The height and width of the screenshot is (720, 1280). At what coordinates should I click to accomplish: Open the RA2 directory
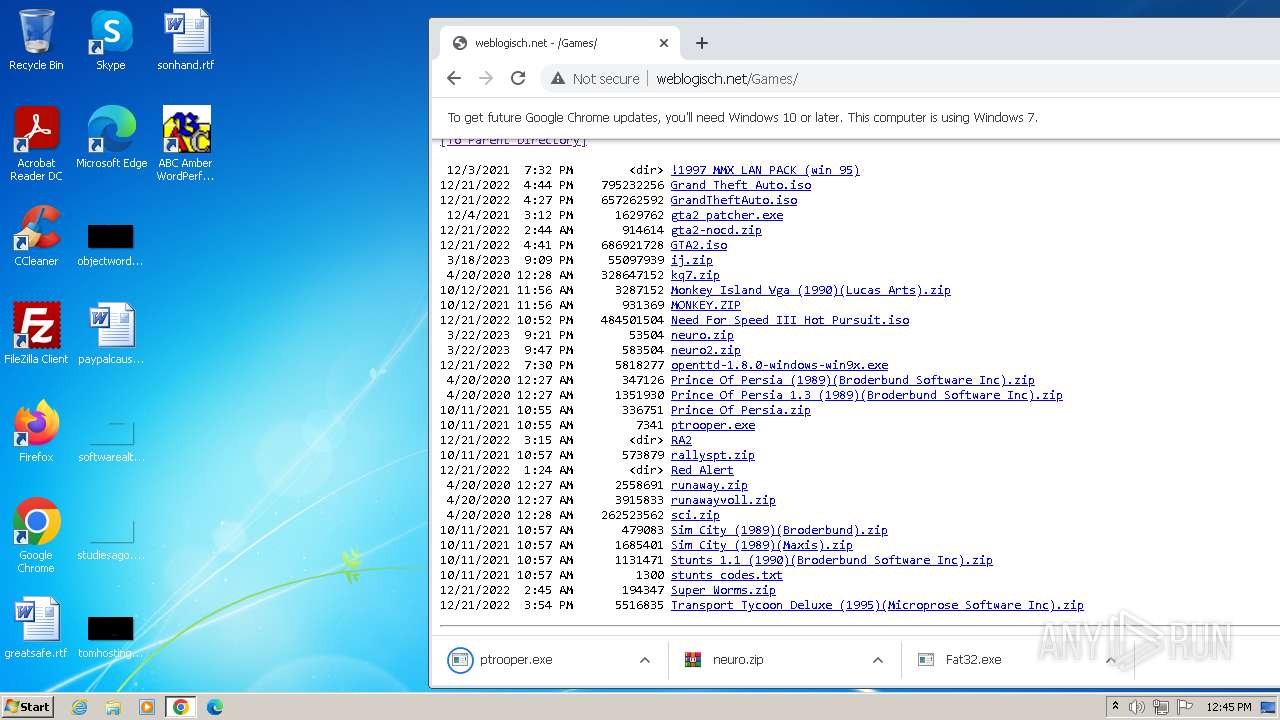(x=681, y=440)
